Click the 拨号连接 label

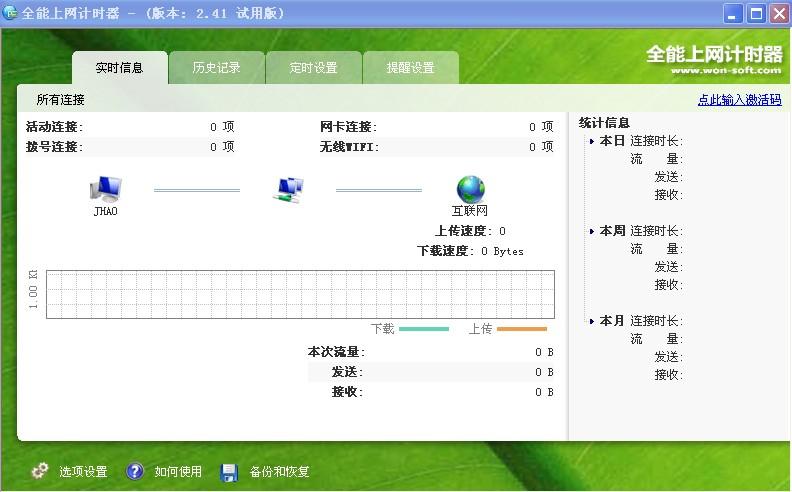click(54, 147)
